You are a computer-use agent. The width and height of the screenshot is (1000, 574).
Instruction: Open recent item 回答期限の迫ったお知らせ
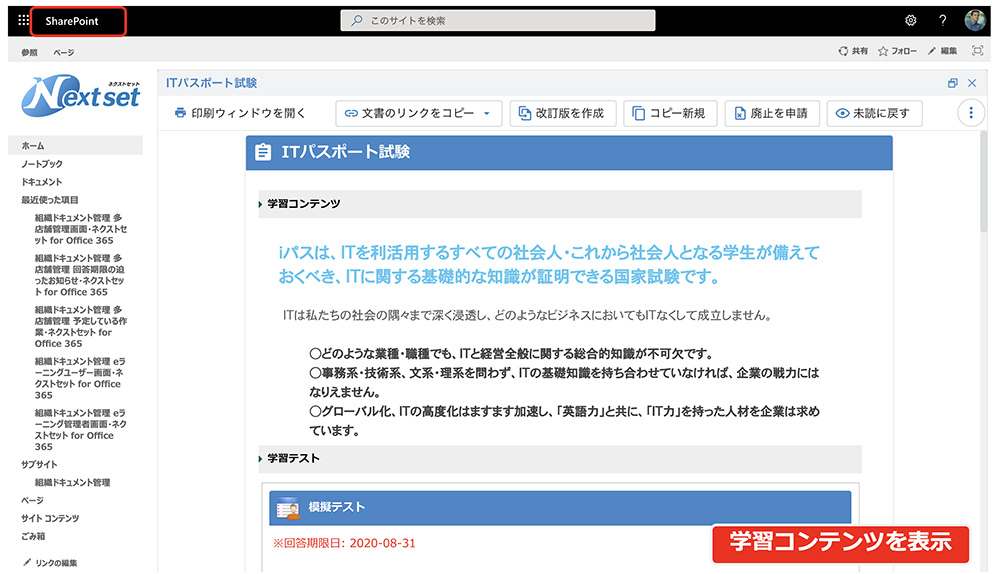click(80, 275)
